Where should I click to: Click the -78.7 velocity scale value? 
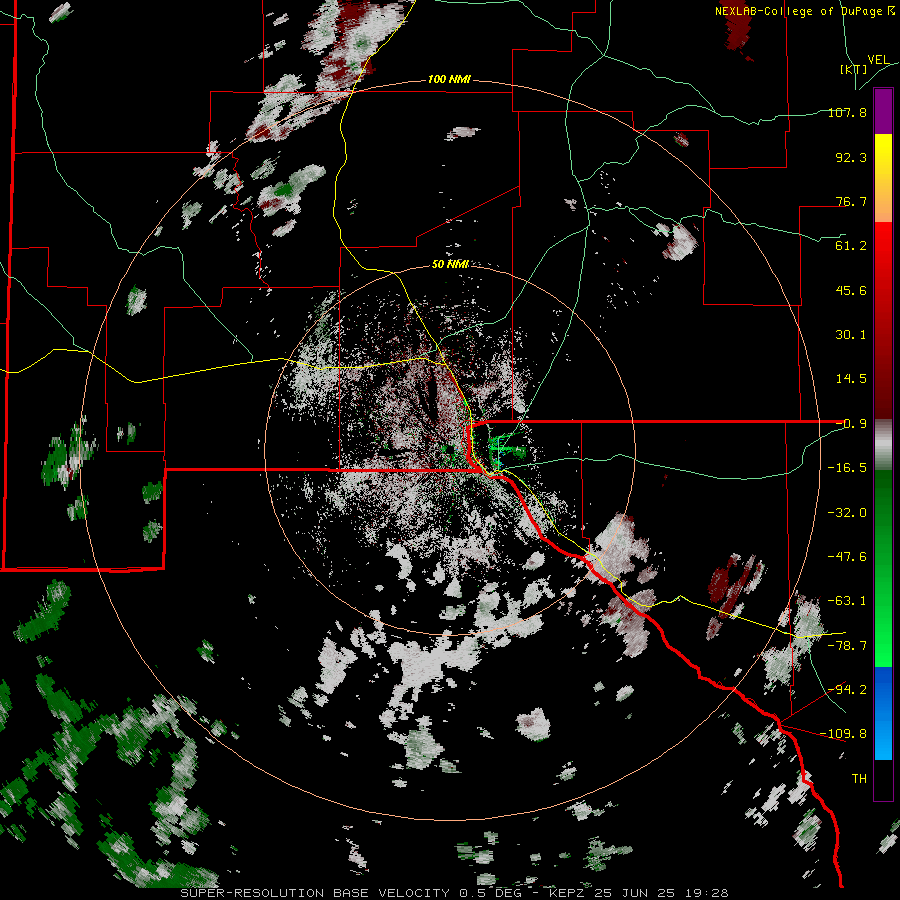(847, 646)
